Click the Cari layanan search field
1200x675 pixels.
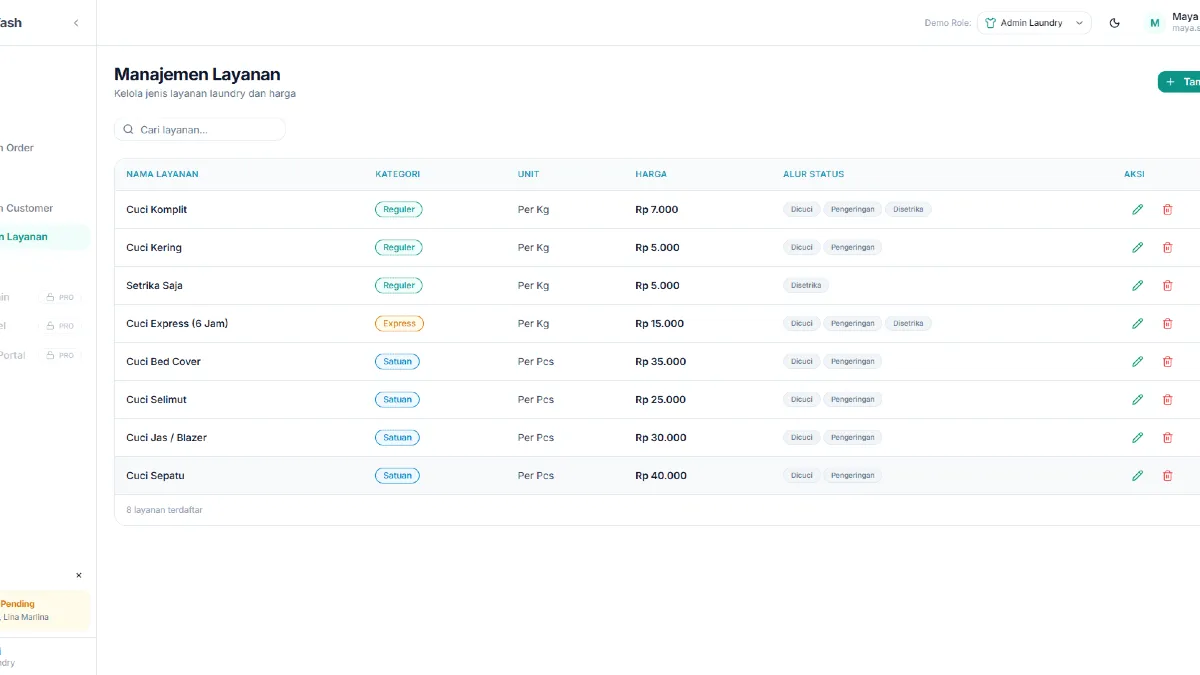click(200, 129)
